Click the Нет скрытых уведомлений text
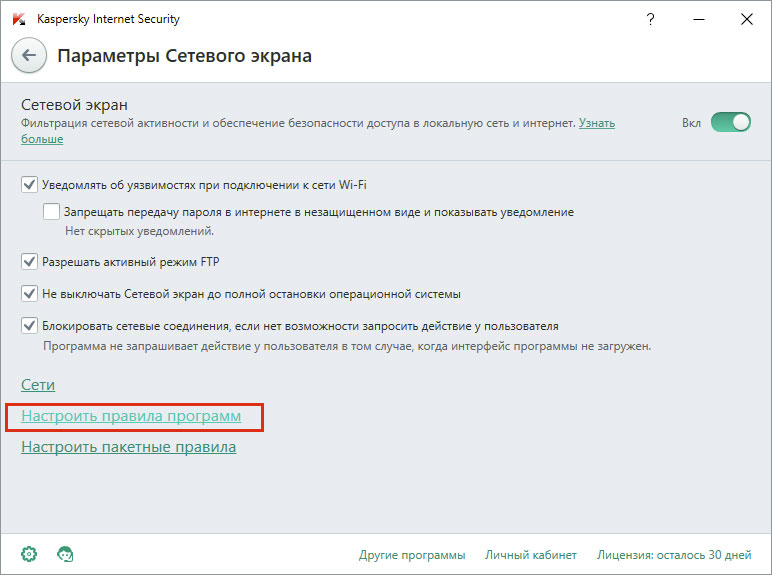 click(x=139, y=231)
